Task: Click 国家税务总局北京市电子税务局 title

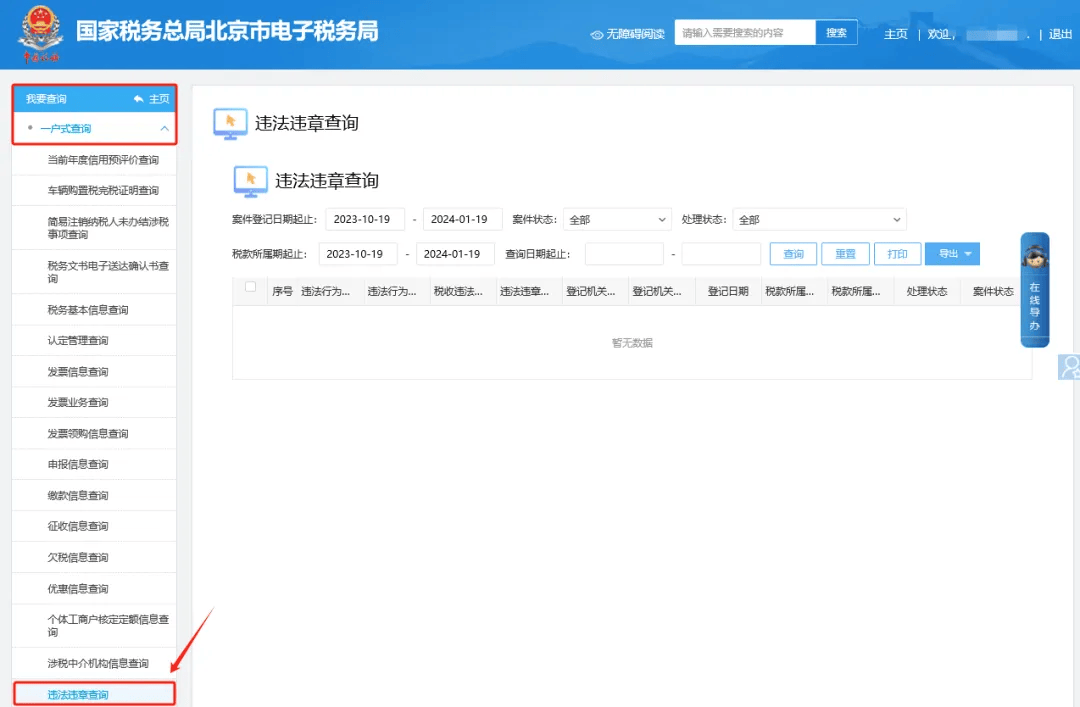Action: [227, 32]
